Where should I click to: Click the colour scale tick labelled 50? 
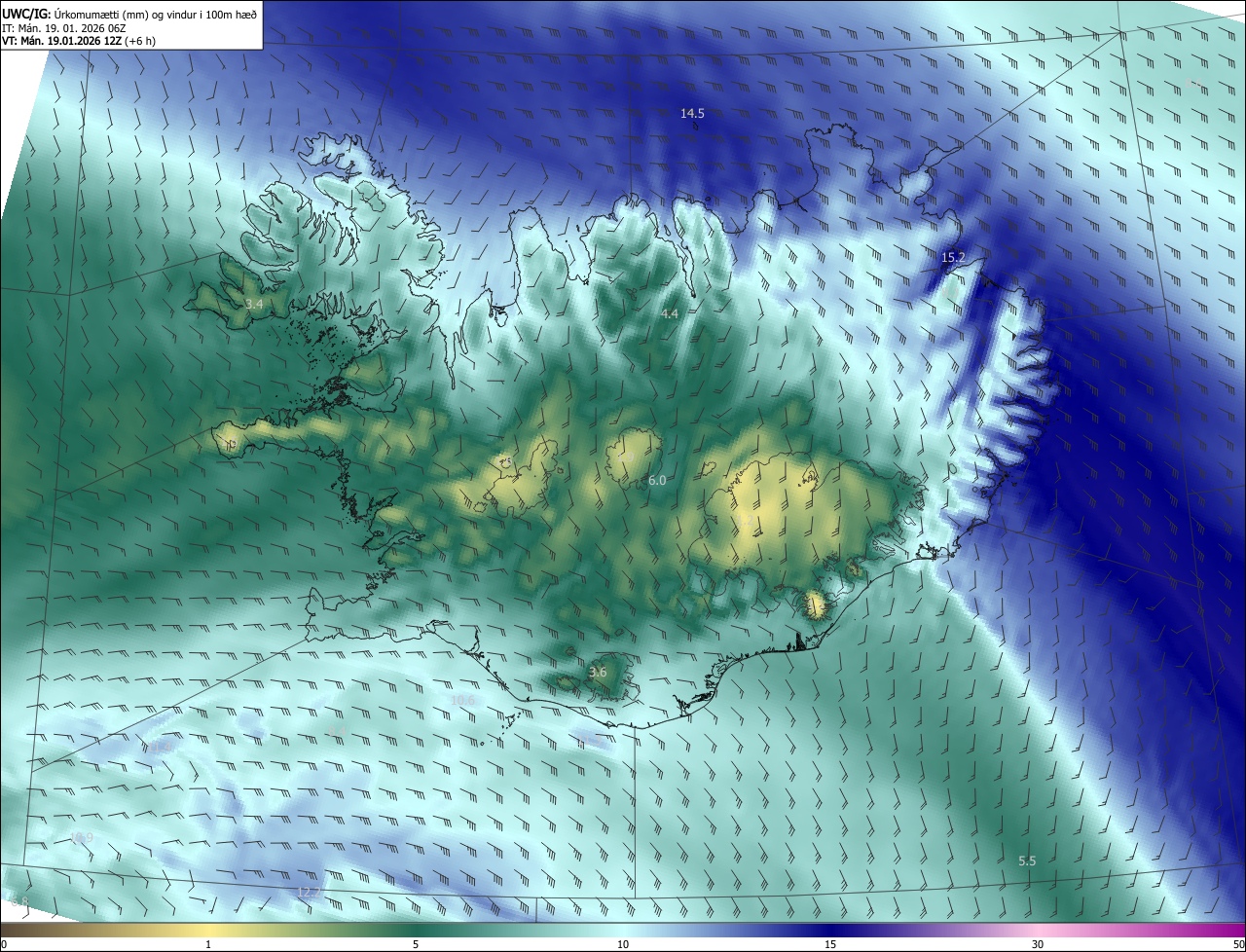pyautogui.click(x=1238, y=945)
